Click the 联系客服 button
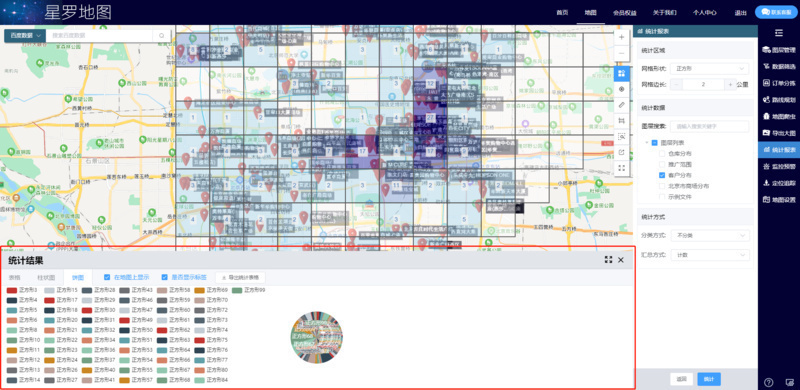The width and height of the screenshot is (800, 390). (776, 12)
